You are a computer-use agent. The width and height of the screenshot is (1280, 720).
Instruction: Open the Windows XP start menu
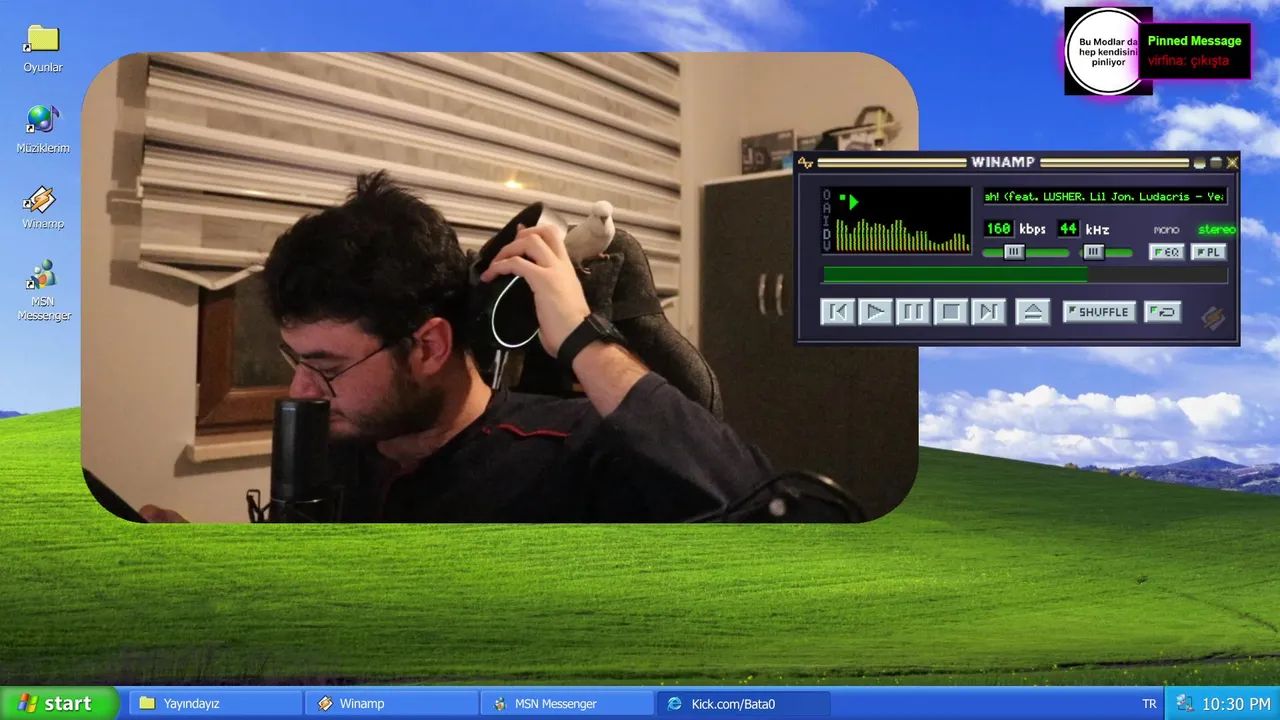[60, 703]
